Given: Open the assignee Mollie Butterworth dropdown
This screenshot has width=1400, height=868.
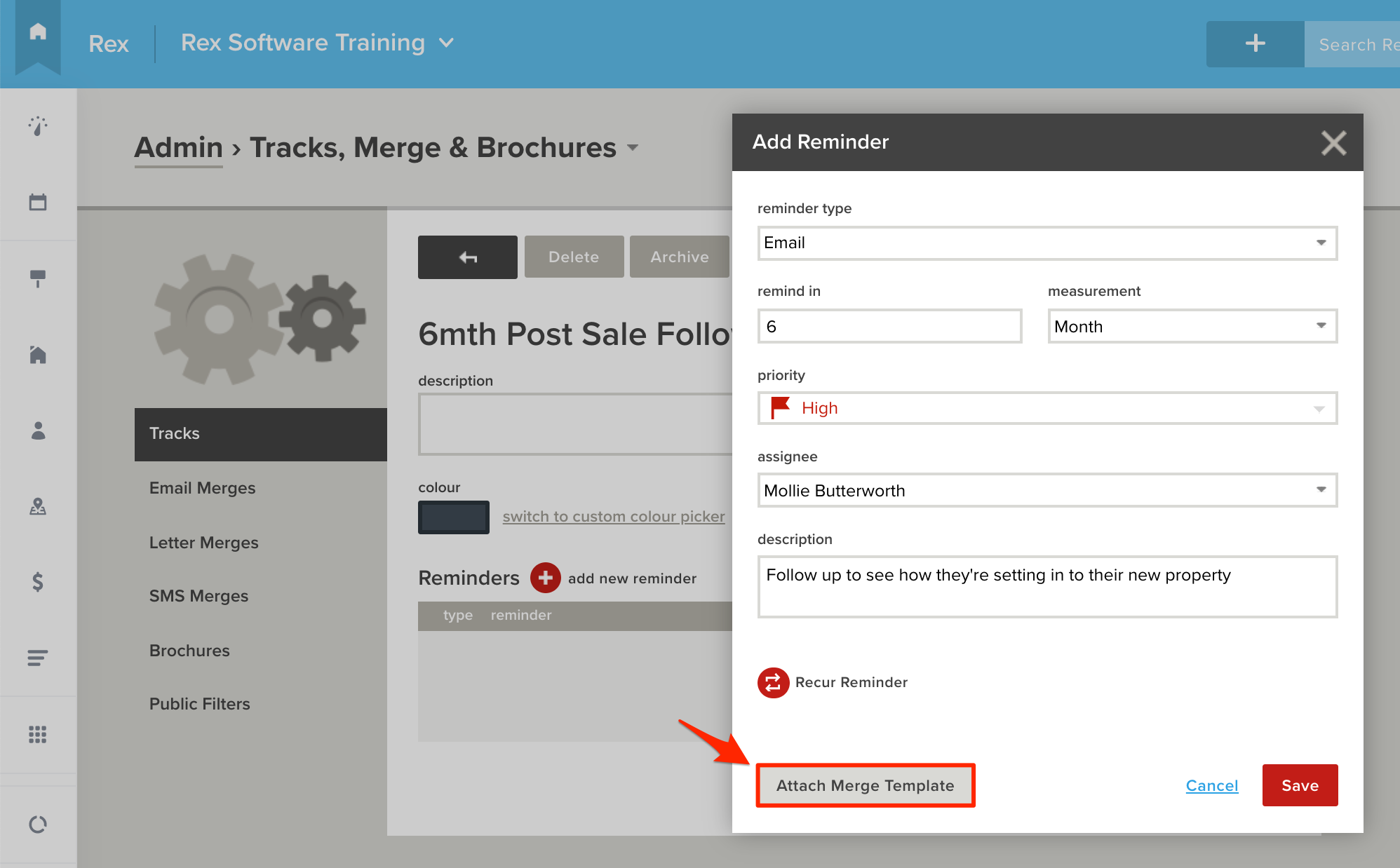Looking at the screenshot, I should 1047,490.
